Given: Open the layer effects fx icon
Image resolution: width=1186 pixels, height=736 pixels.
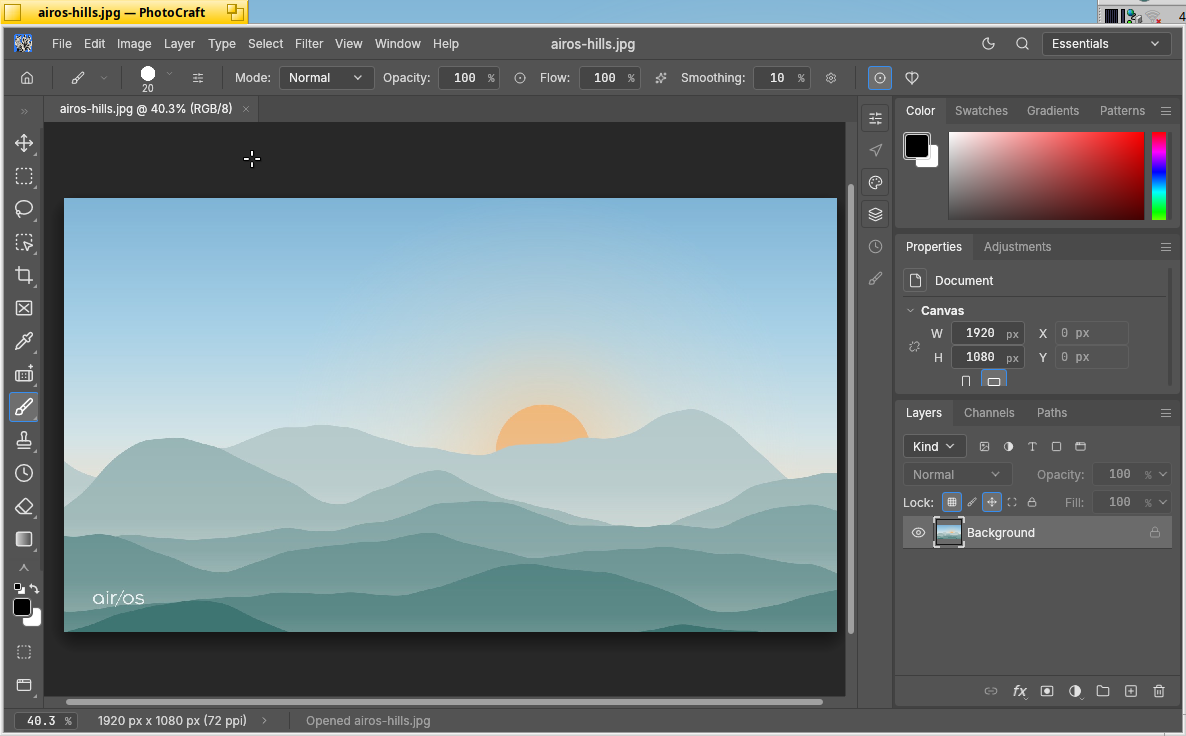Looking at the screenshot, I should pos(1020,691).
